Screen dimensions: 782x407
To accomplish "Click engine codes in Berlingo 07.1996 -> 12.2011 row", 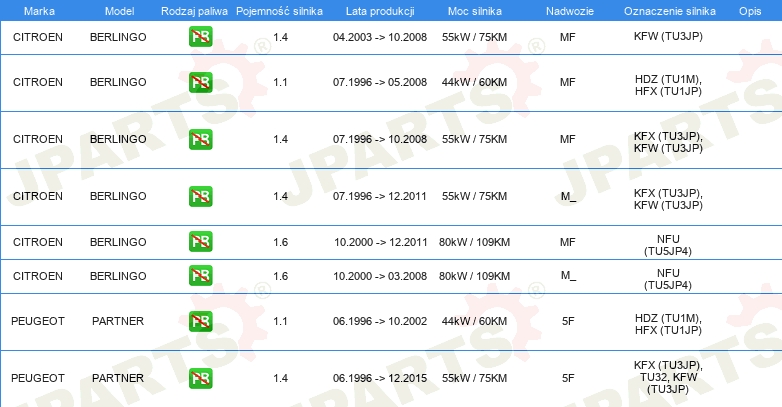I will [668, 199].
